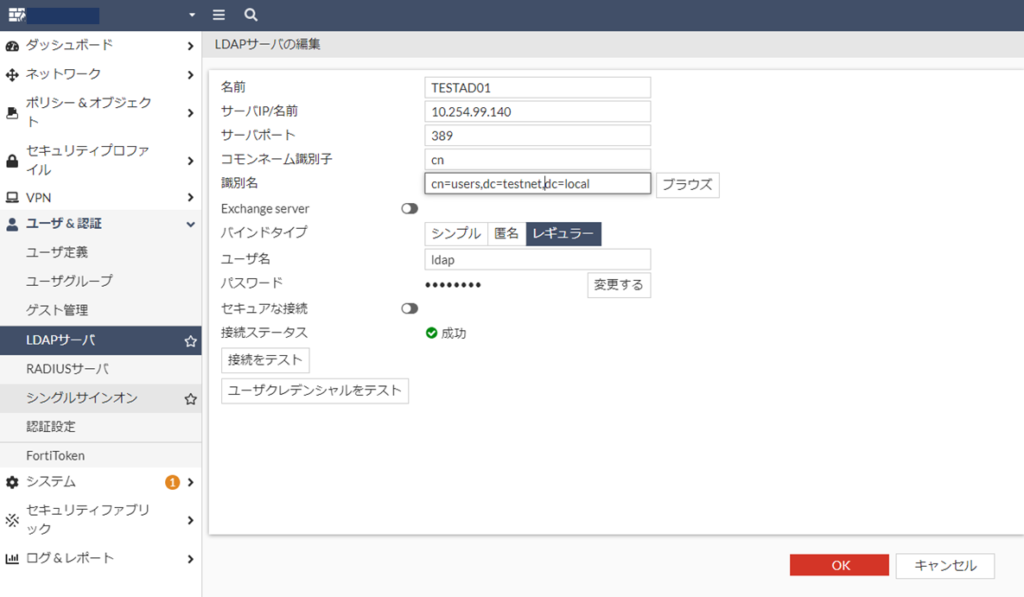Viewport: 1024px width, 597px height.
Task: Click into the 識別名 input field
Action: (537, 184)
